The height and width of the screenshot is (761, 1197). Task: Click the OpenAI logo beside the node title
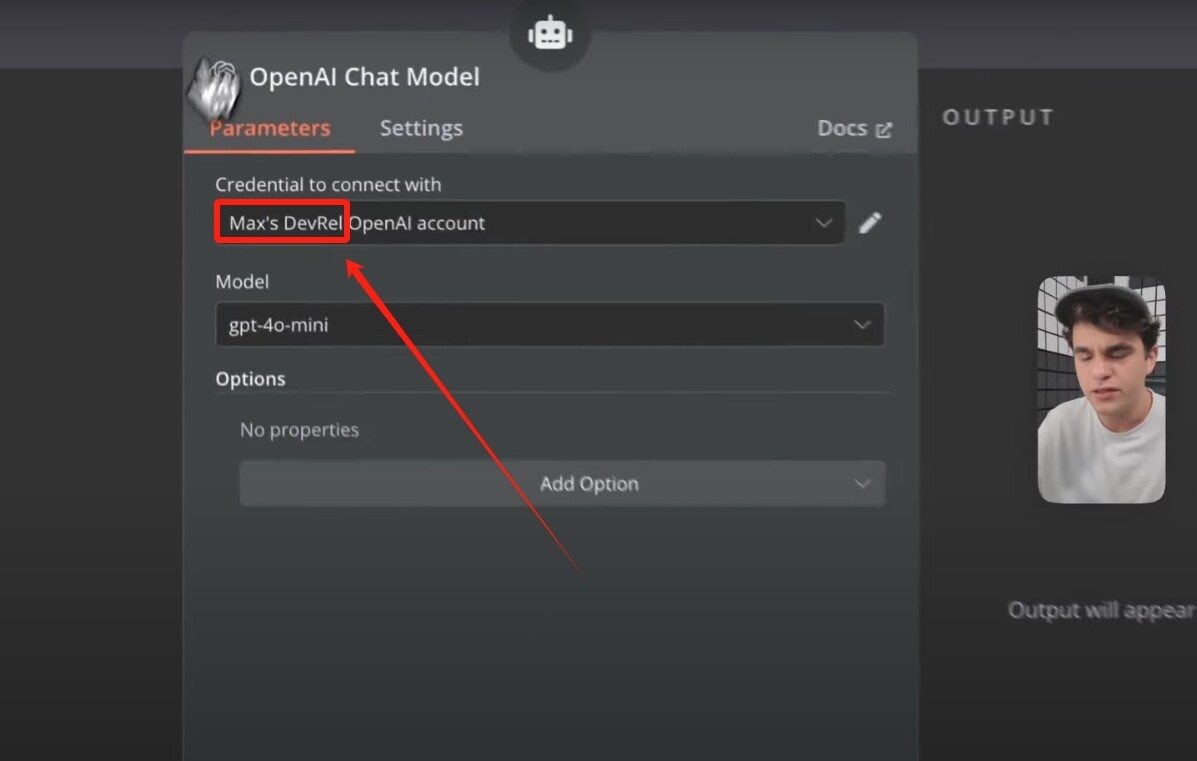pos(215,88)
